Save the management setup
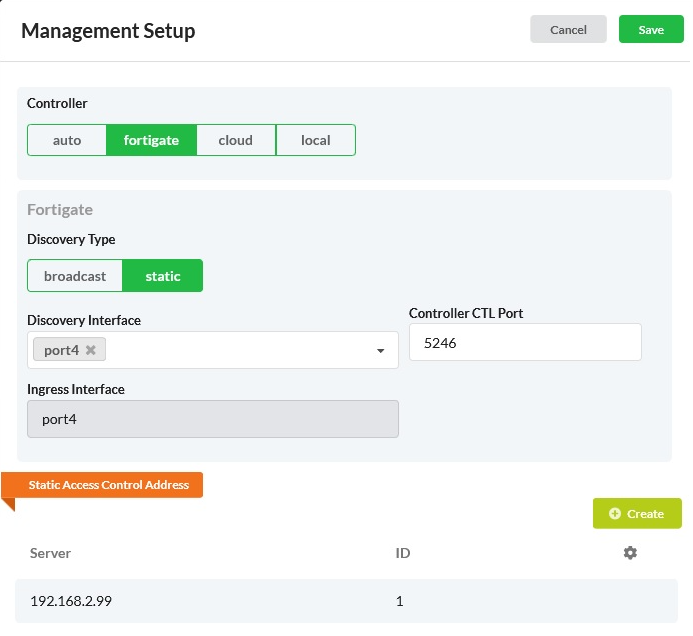Viewport: 693px width, 636px height. pyautogui.click(x=651, y=30)
